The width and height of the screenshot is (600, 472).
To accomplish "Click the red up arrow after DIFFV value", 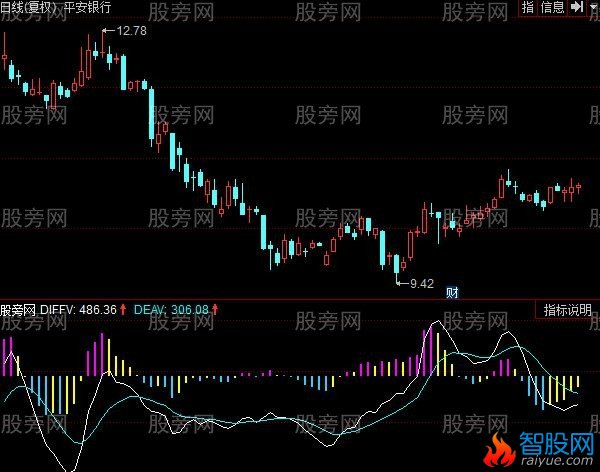I will click(123, 309).
